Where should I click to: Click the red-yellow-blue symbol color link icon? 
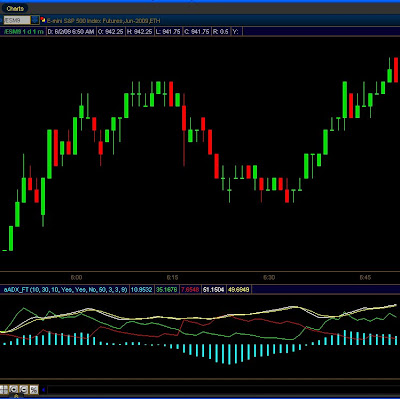coord(43,20)
